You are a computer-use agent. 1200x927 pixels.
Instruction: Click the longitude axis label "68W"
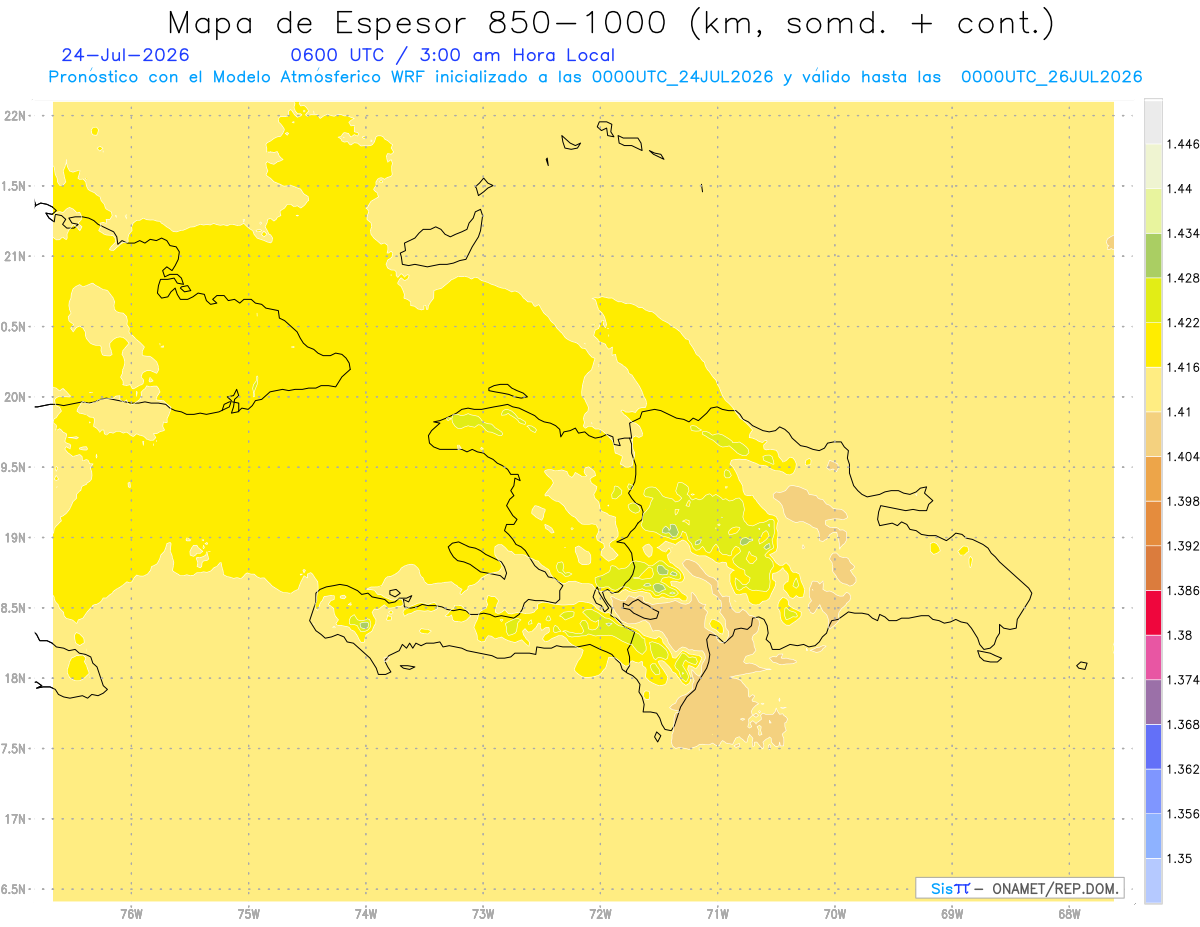point(1069,914)
